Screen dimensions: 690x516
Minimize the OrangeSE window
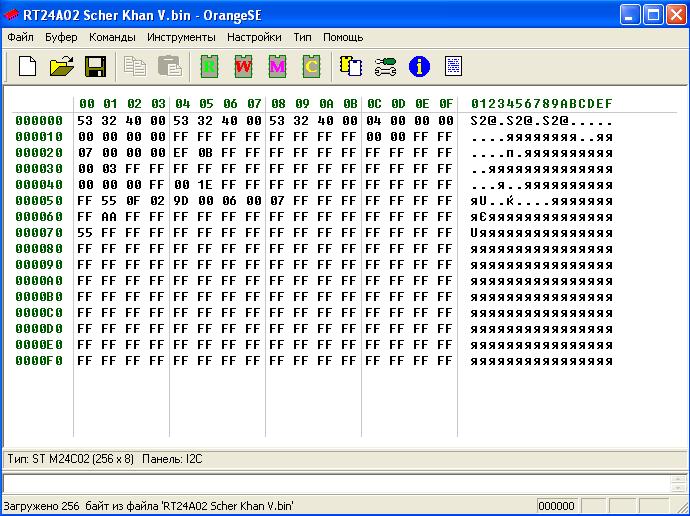[x=630, y=15]
